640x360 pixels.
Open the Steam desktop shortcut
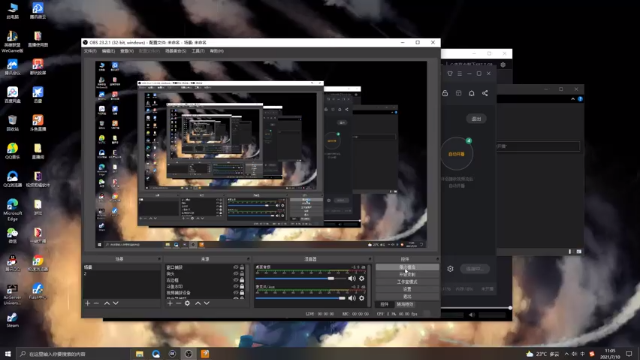(12, 320)
